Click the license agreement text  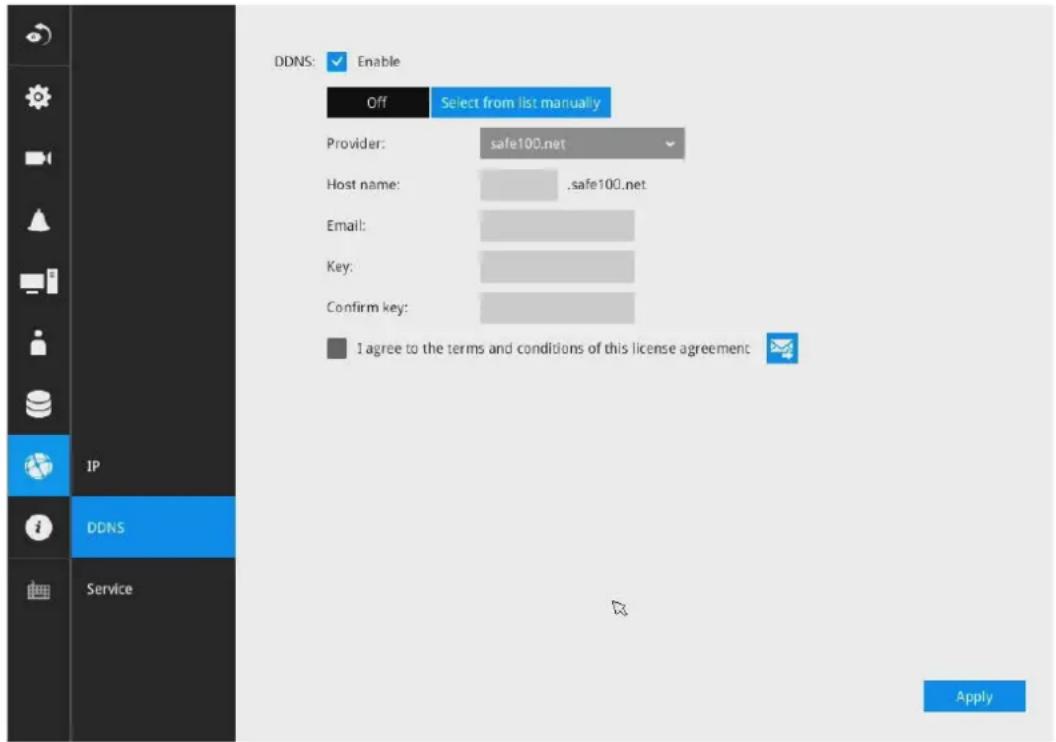pyautogui.click(x=553, y=348)
